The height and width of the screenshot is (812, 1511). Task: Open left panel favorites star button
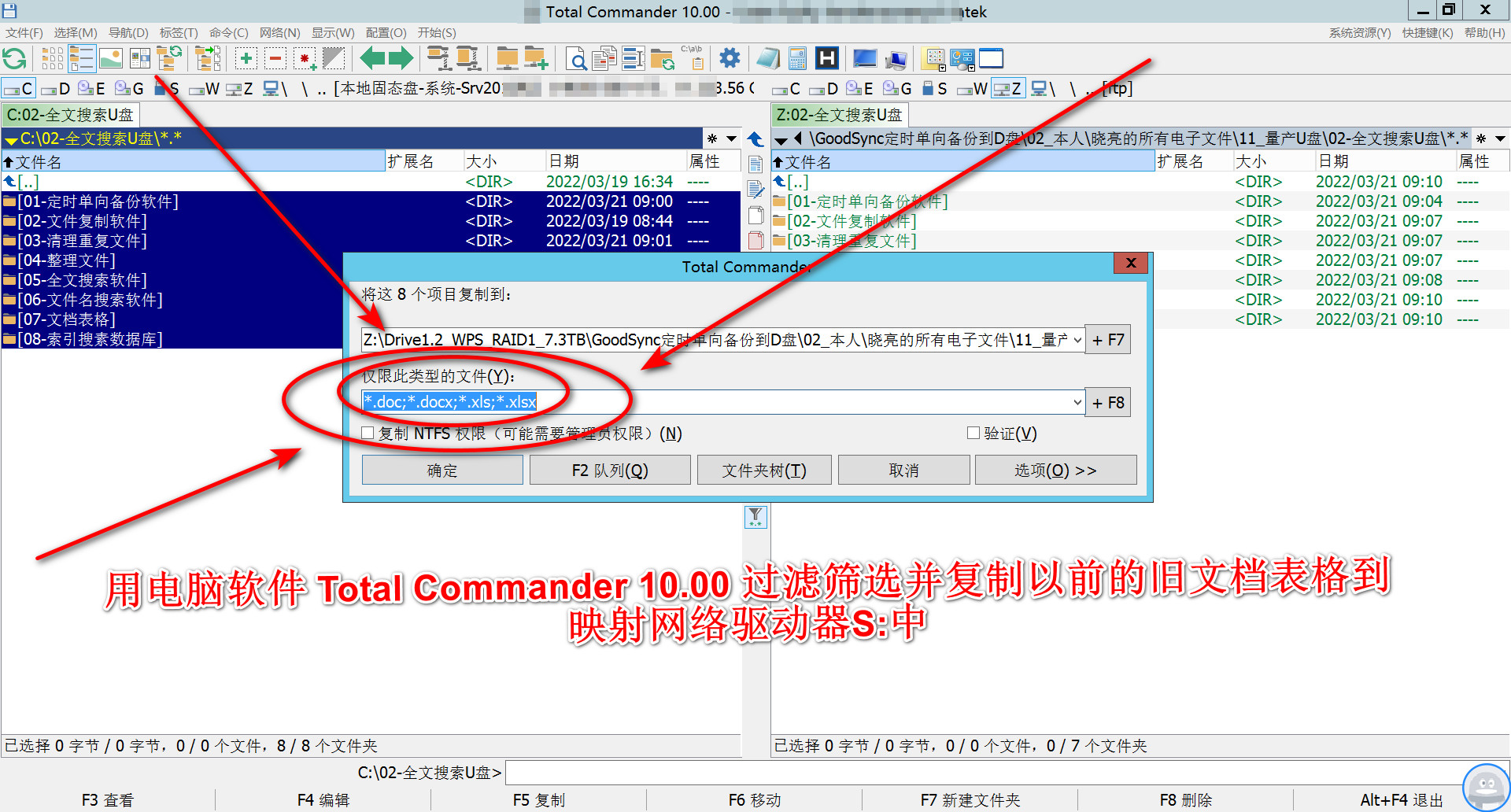(x=712, y=138)
